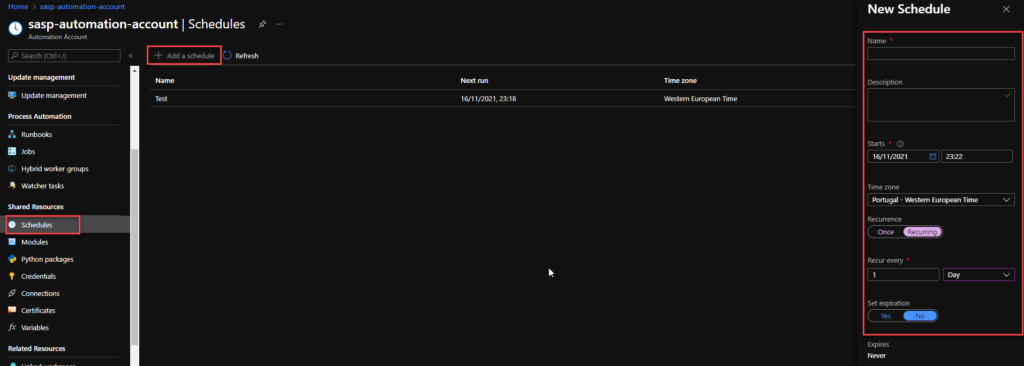Click the Connections icon
The height and width of the screenshot is (366, 1024).
(12, 293)
